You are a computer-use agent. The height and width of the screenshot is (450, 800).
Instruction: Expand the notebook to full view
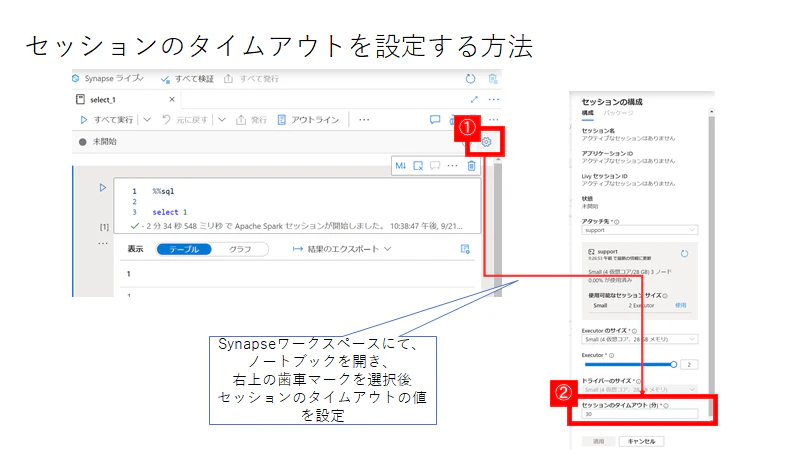tap(474, 99)
